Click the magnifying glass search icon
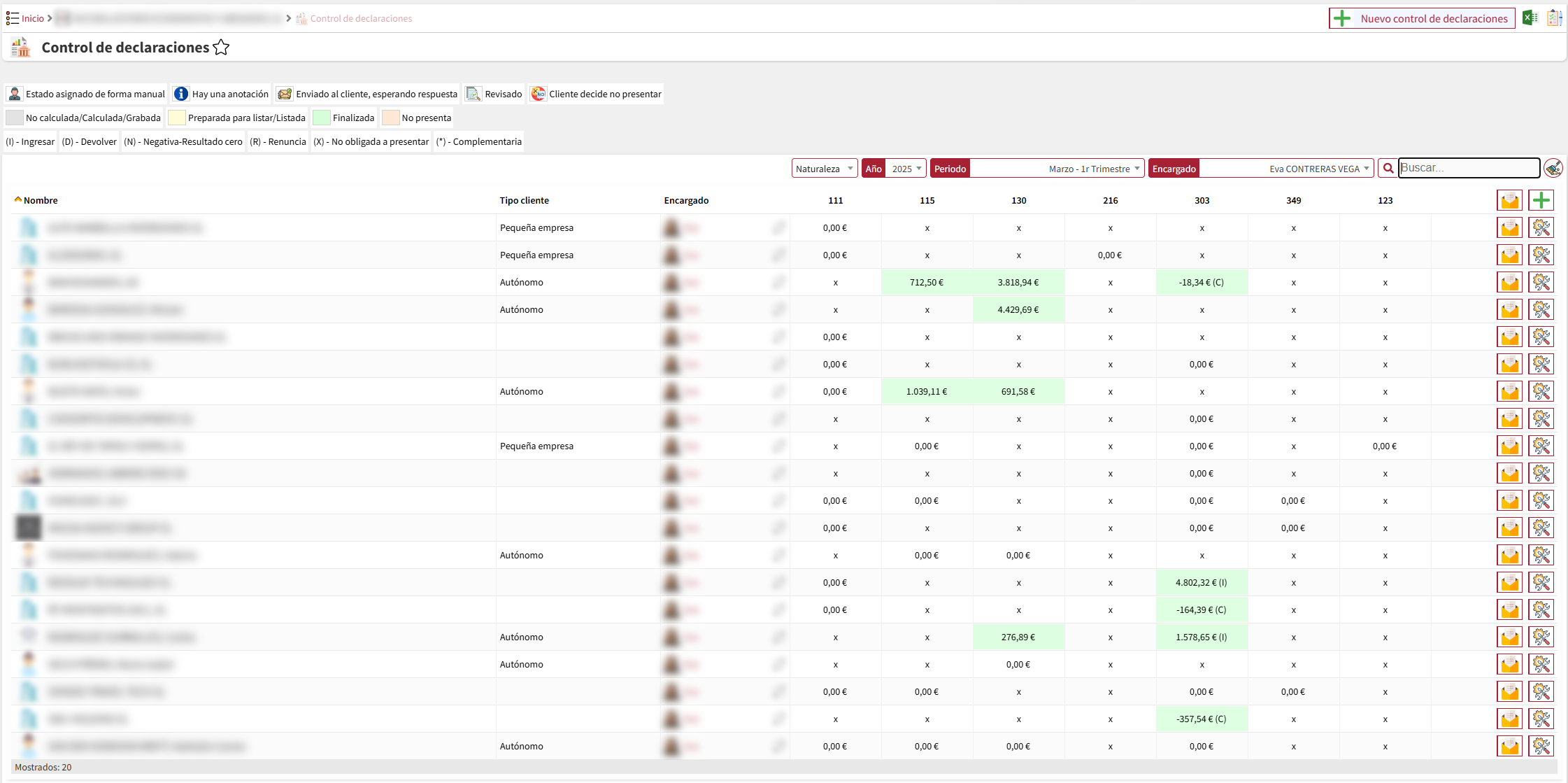The height and width of the screenshot is (783, 1568). click(1388, 169)
